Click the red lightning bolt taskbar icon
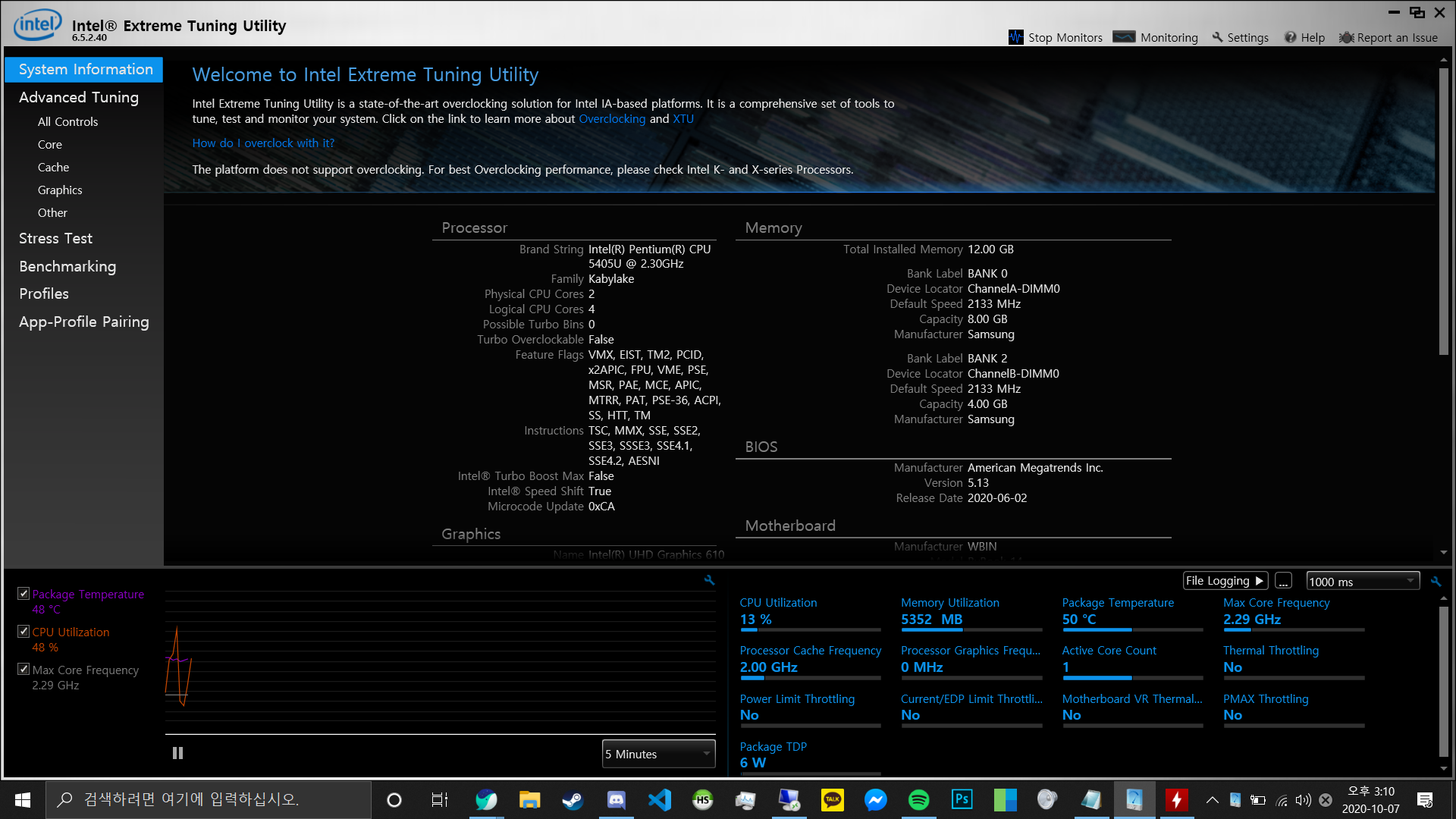This screenshot has width=1456, height=819. point(1177,800)
